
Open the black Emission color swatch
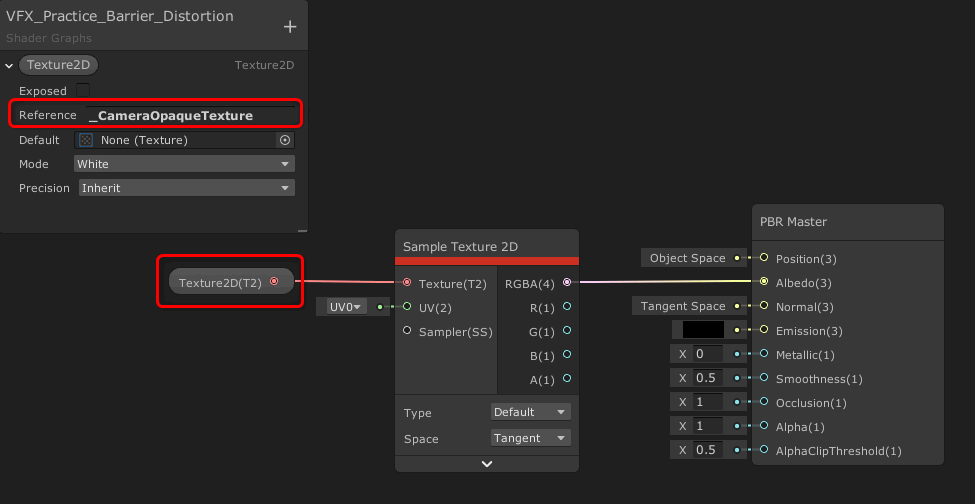point(703,330)
